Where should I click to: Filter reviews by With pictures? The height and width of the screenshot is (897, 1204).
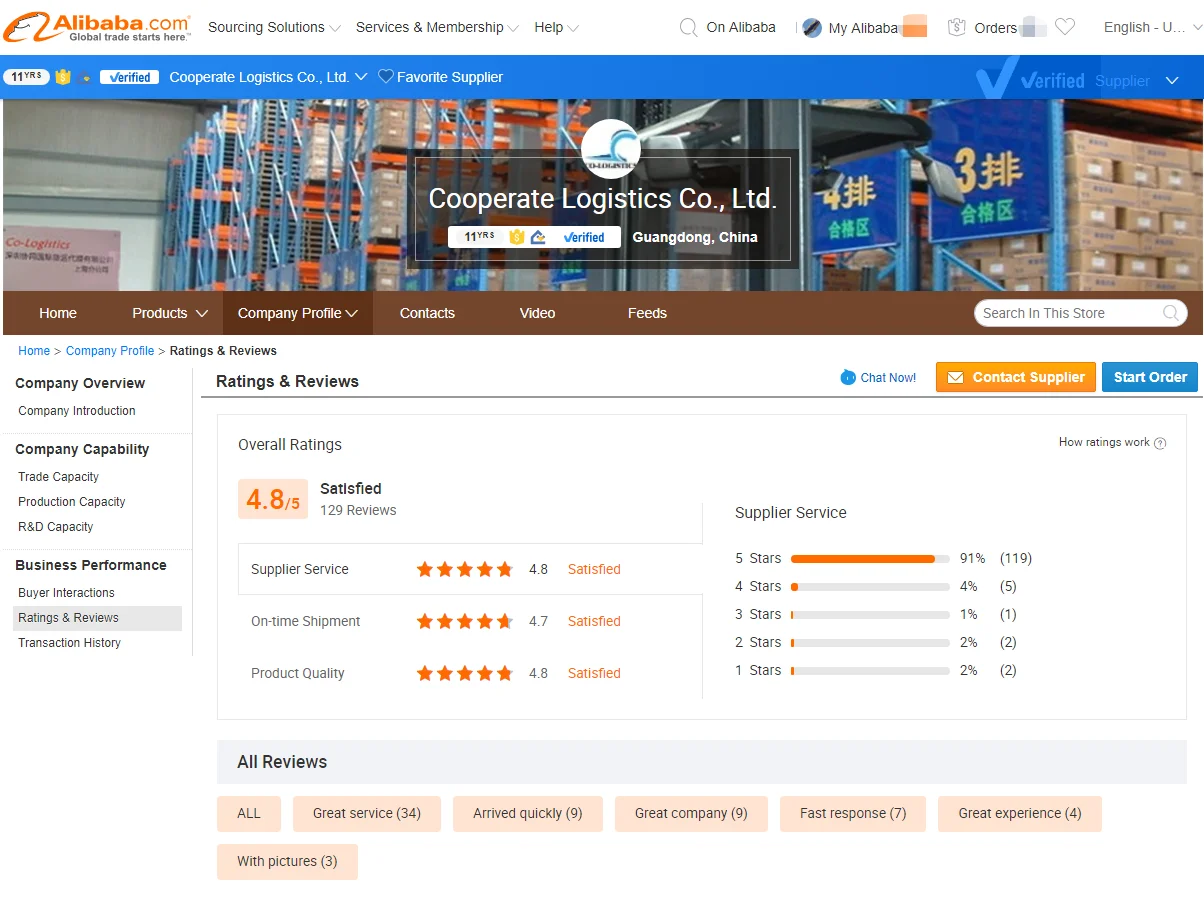(287, 861)
